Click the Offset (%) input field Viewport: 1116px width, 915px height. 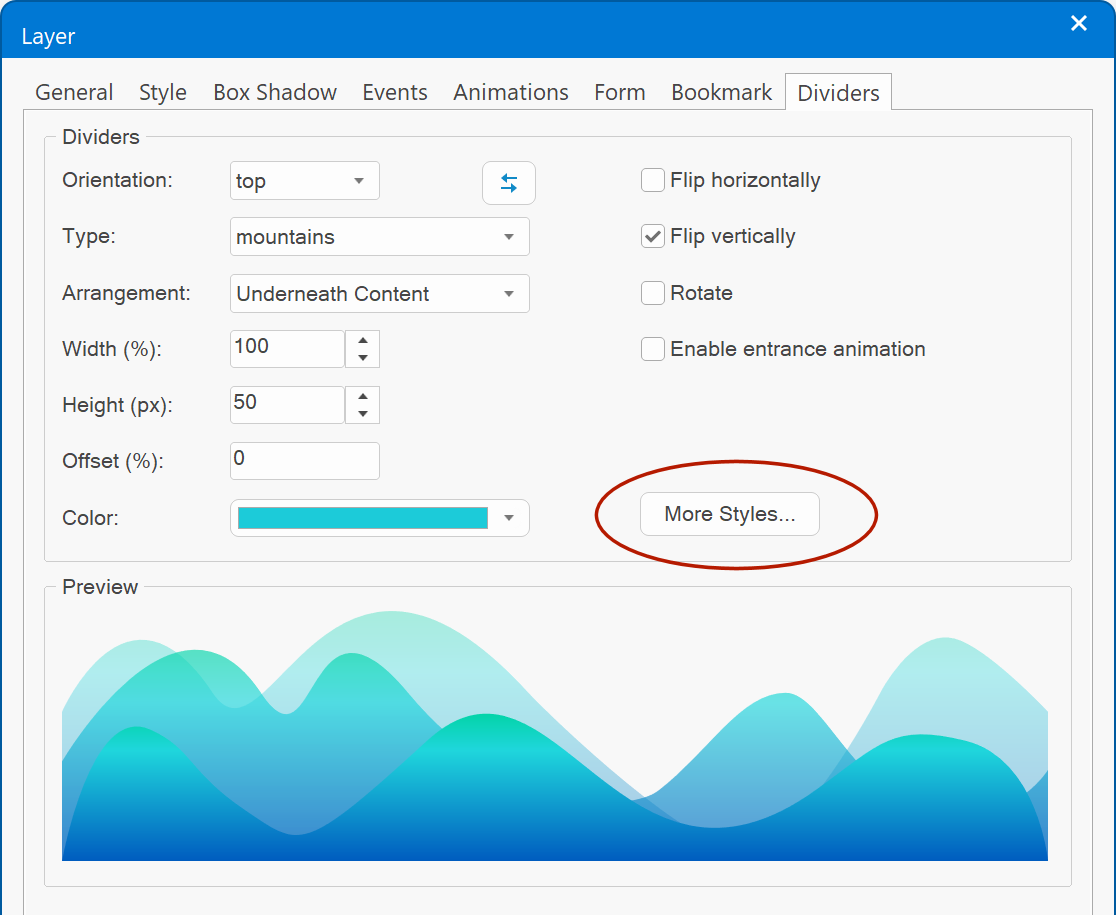(x=304, y=460)
